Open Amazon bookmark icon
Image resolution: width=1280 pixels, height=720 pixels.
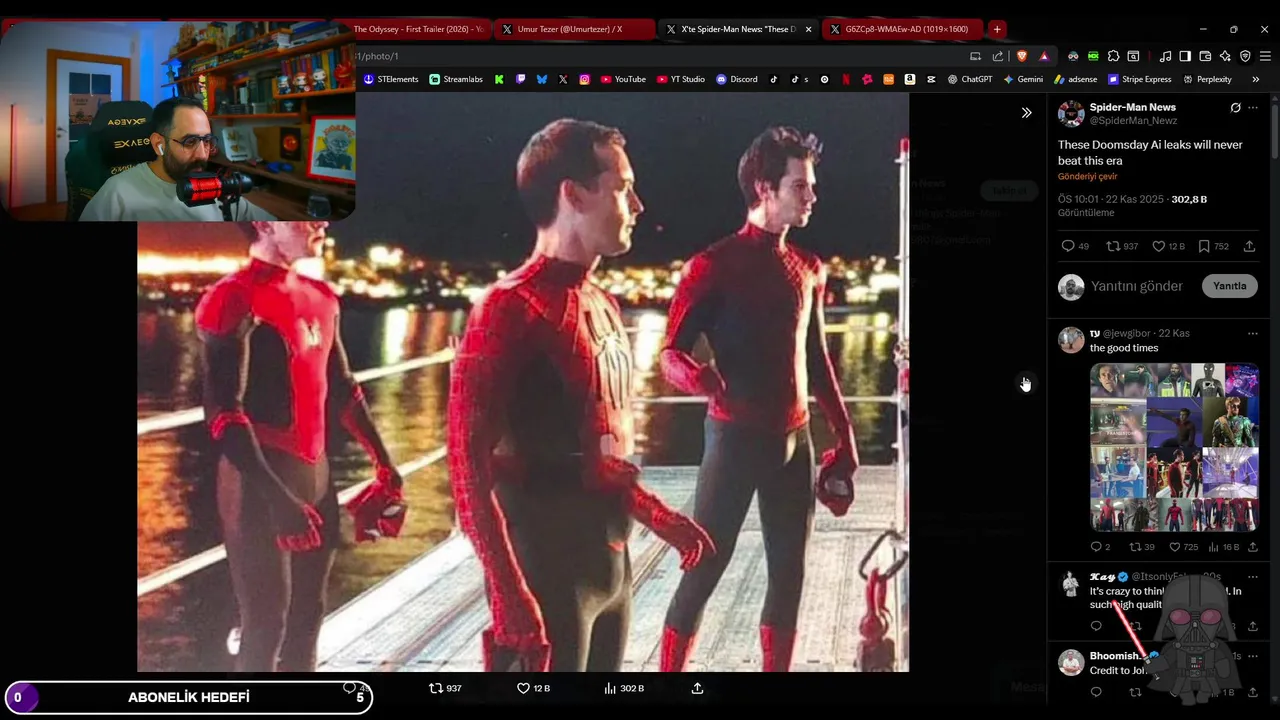[909, 79]
